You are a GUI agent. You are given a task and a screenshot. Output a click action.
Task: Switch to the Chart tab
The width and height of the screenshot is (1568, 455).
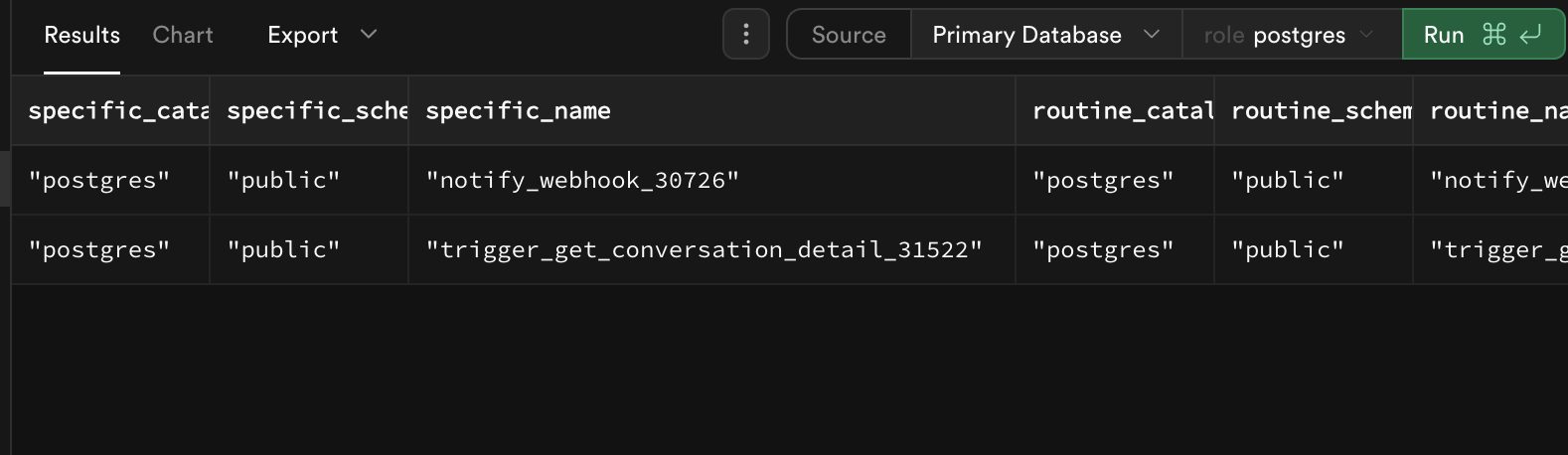coord(183,35)
